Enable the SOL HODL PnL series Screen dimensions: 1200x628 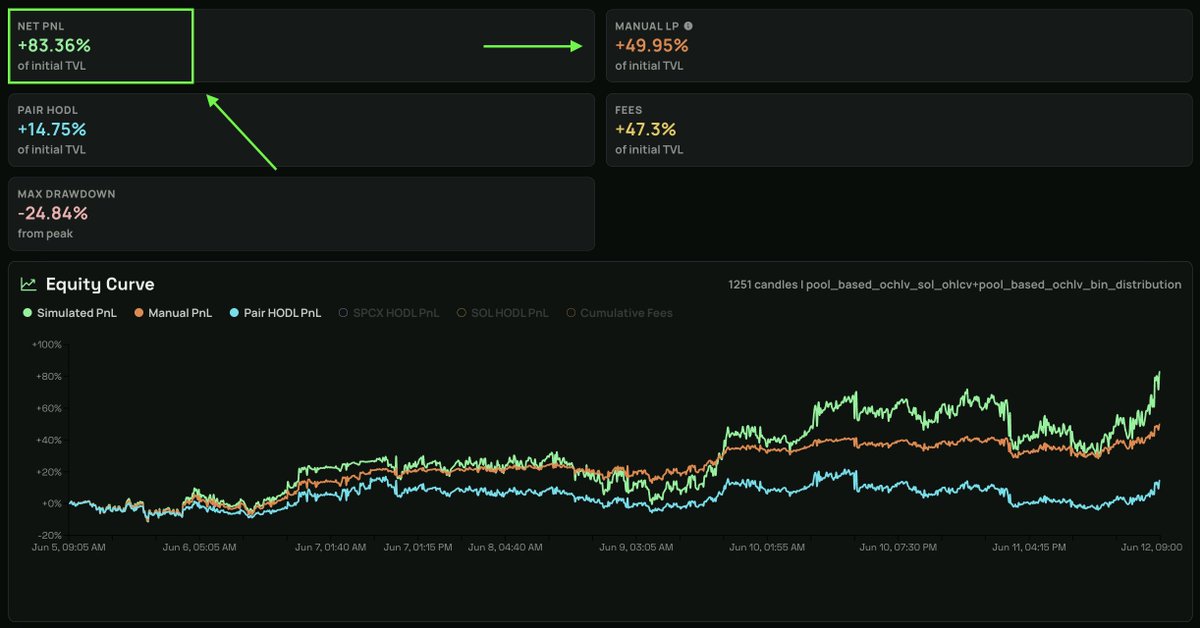[x=503, y=313]
